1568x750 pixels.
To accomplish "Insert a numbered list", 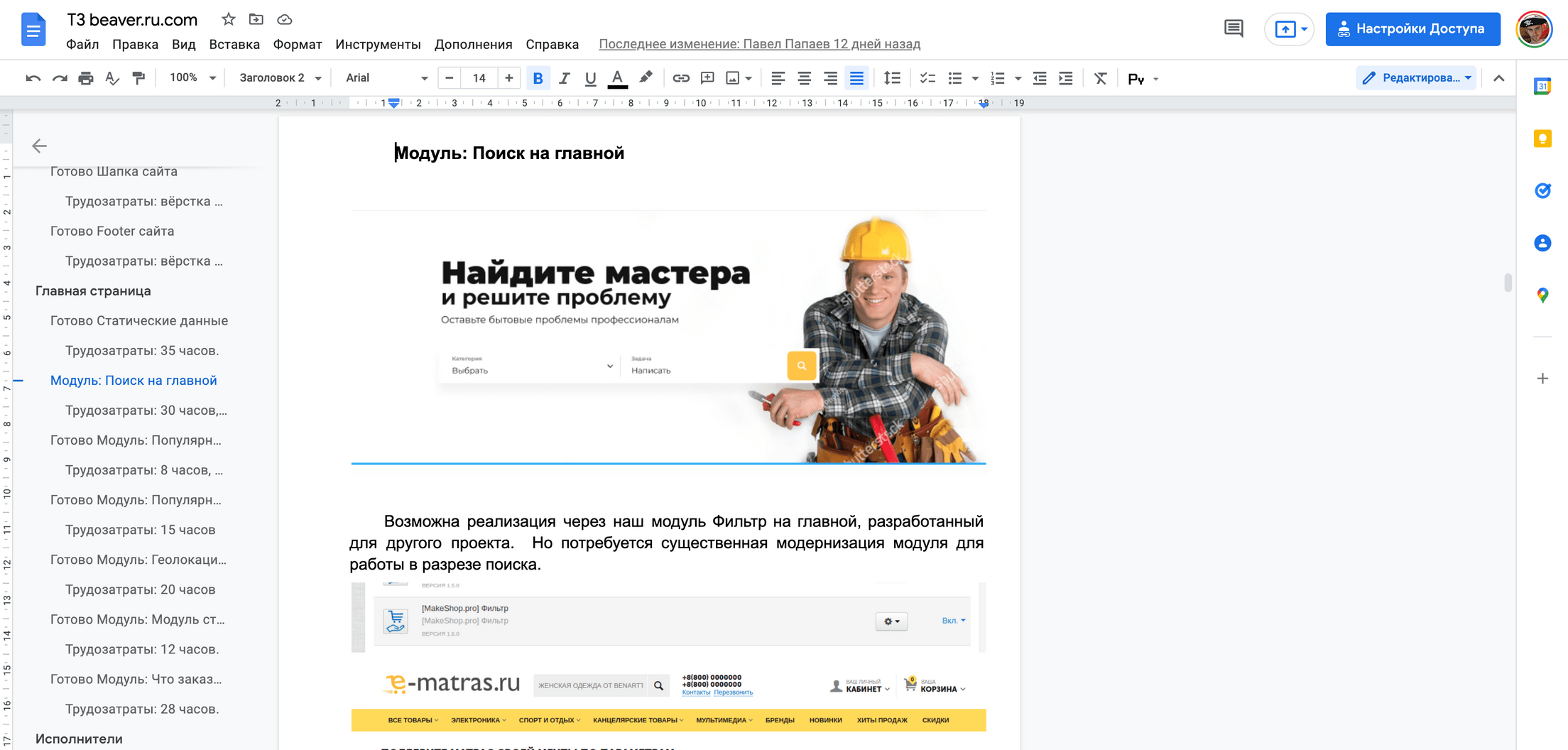I will (x=998, y=78).
